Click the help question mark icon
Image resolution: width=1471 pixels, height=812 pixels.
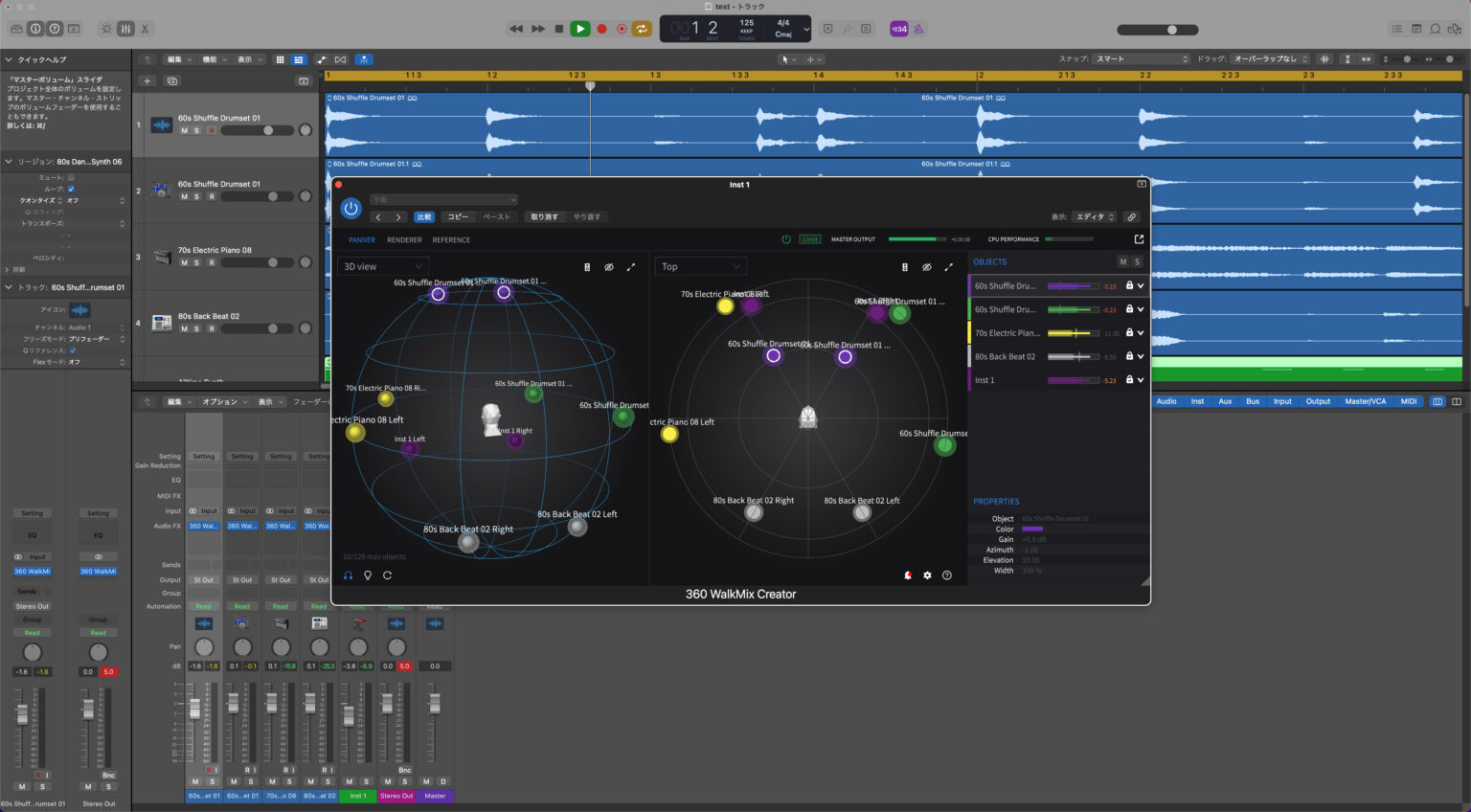tap(946, 575)
